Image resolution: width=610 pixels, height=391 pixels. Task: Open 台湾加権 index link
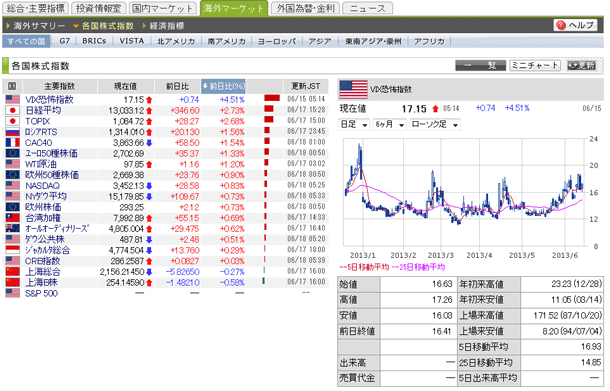point(43,218)
